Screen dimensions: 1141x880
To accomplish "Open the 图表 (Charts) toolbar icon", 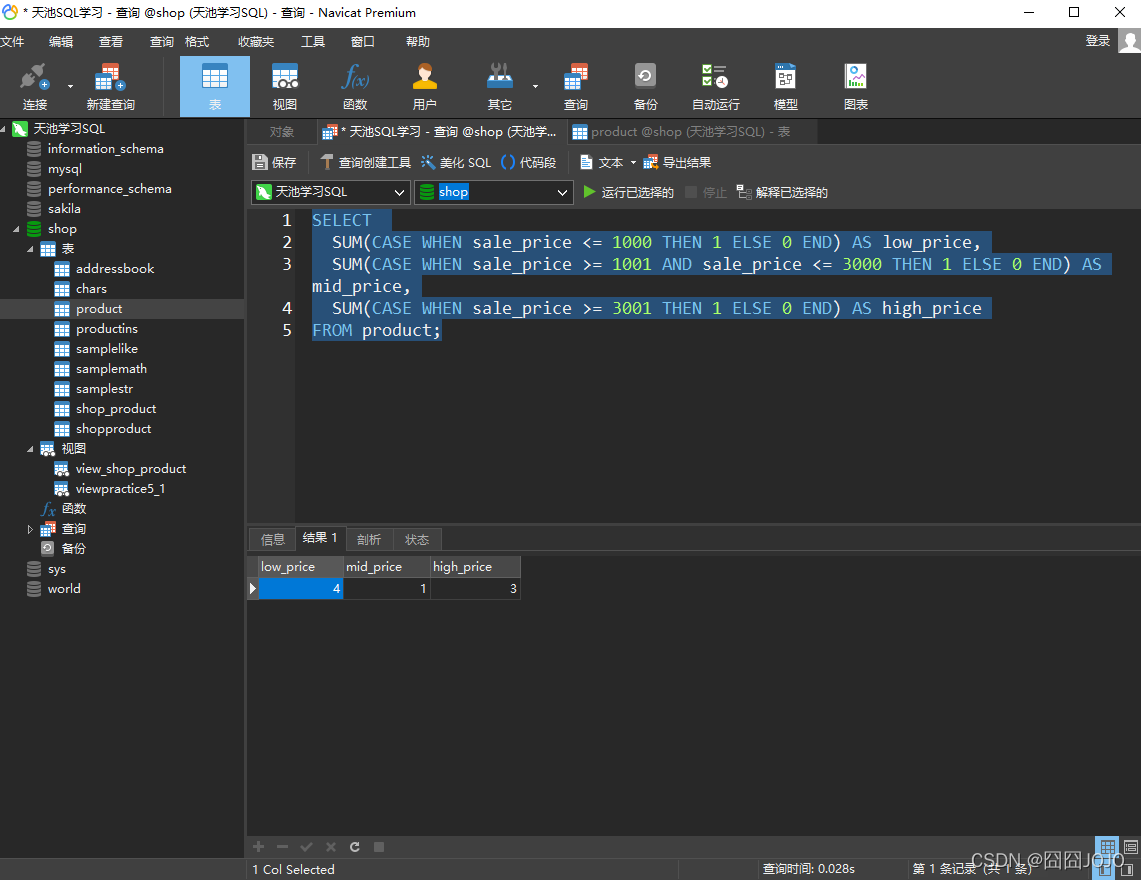I will click(x=856, y=87).
